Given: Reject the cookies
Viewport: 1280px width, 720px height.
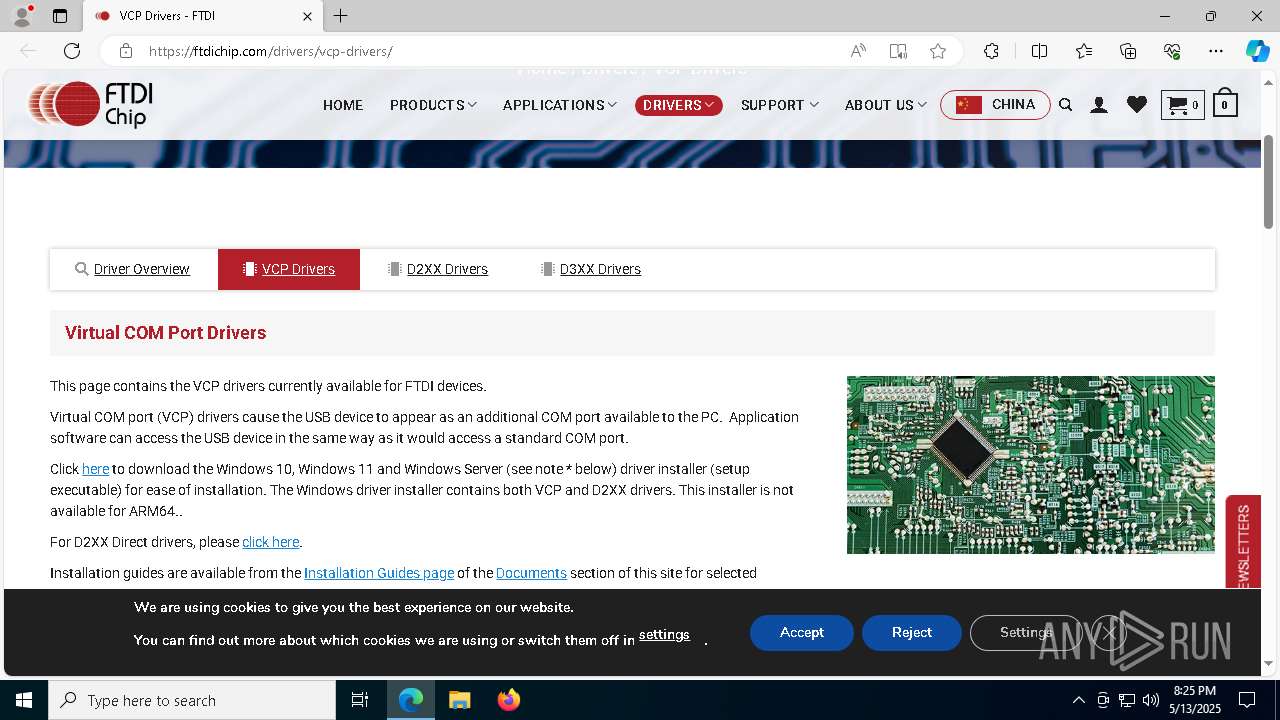Looking at the screenshot, I should [912, 632].
